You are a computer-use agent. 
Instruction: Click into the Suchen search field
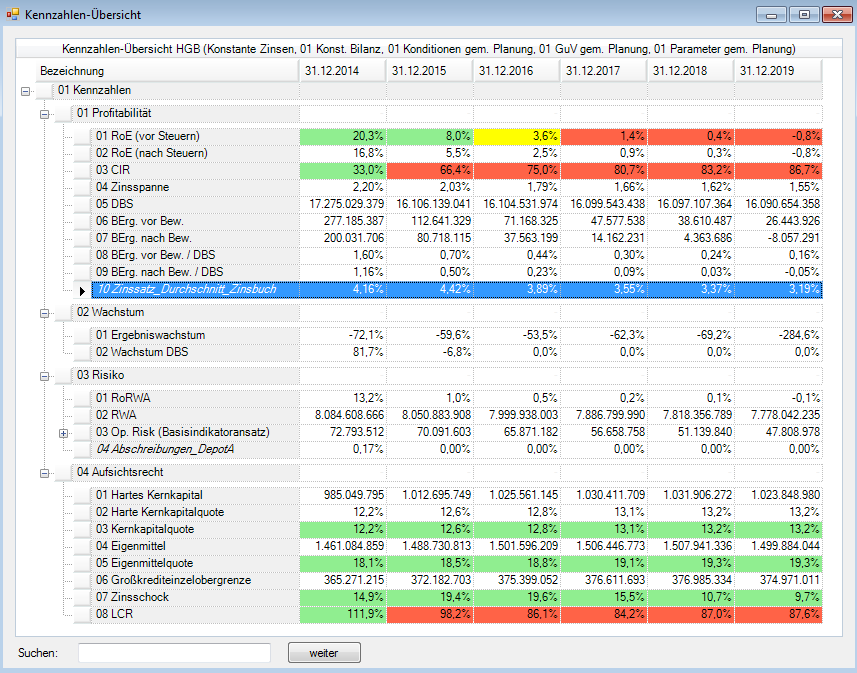(x=174, y=653)
